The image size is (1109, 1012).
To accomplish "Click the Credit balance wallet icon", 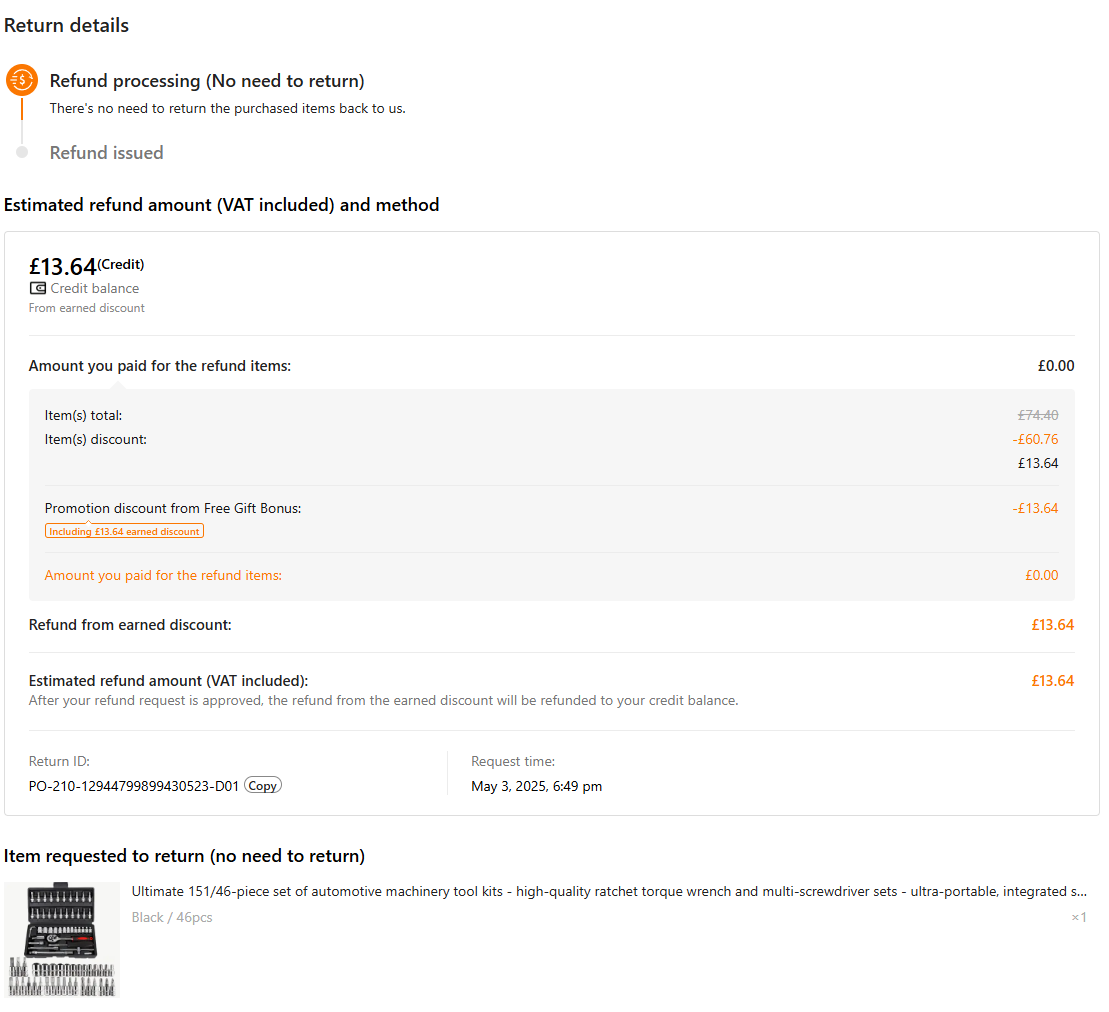I will (38, 288).
